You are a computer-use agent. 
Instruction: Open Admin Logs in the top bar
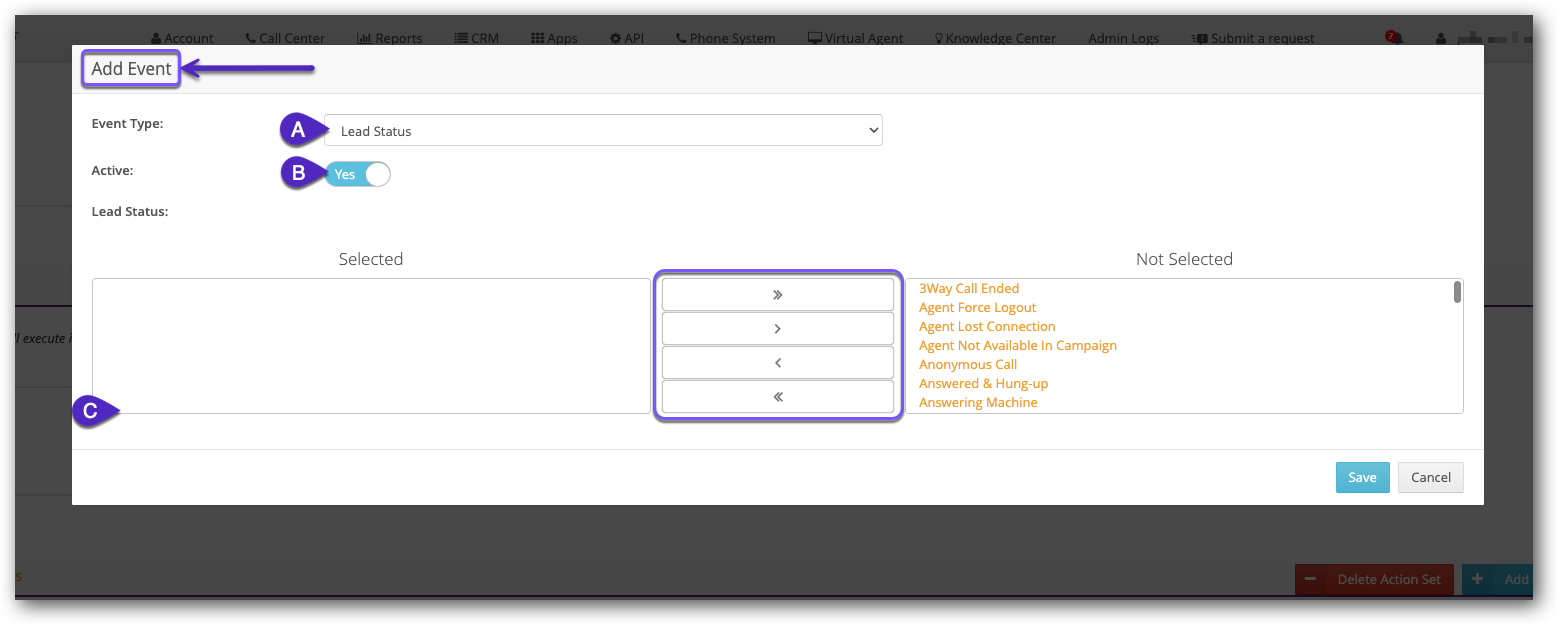point(1123,38)
